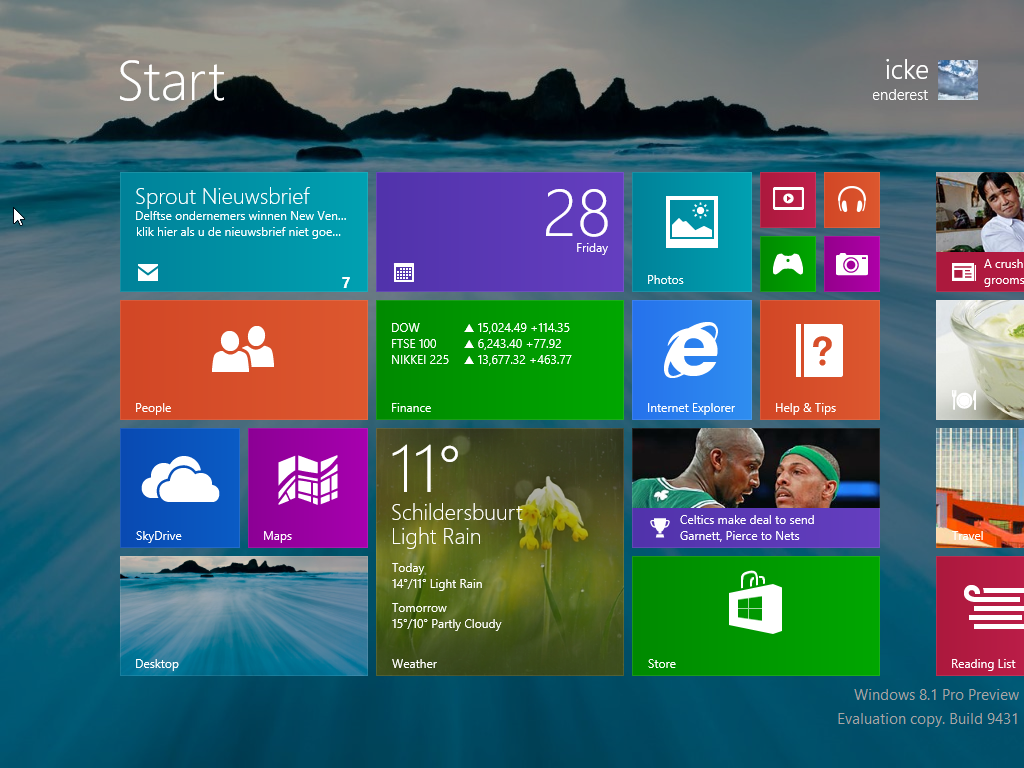The image size is (1024, 768).
Task: Launch the Xbox Games tile
Action: 787,263
